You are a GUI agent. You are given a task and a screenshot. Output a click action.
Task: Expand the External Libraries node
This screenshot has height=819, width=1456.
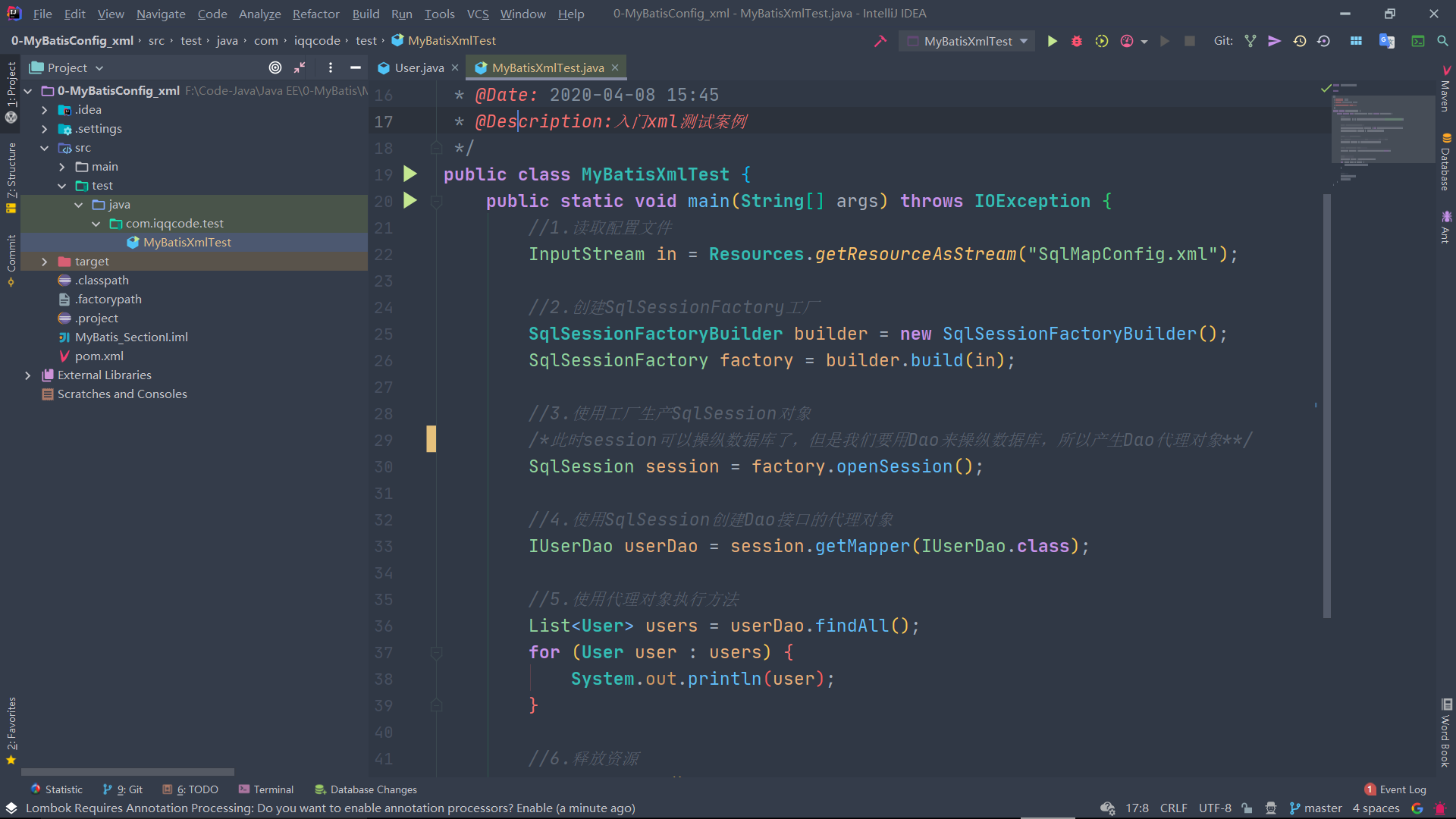28,375
